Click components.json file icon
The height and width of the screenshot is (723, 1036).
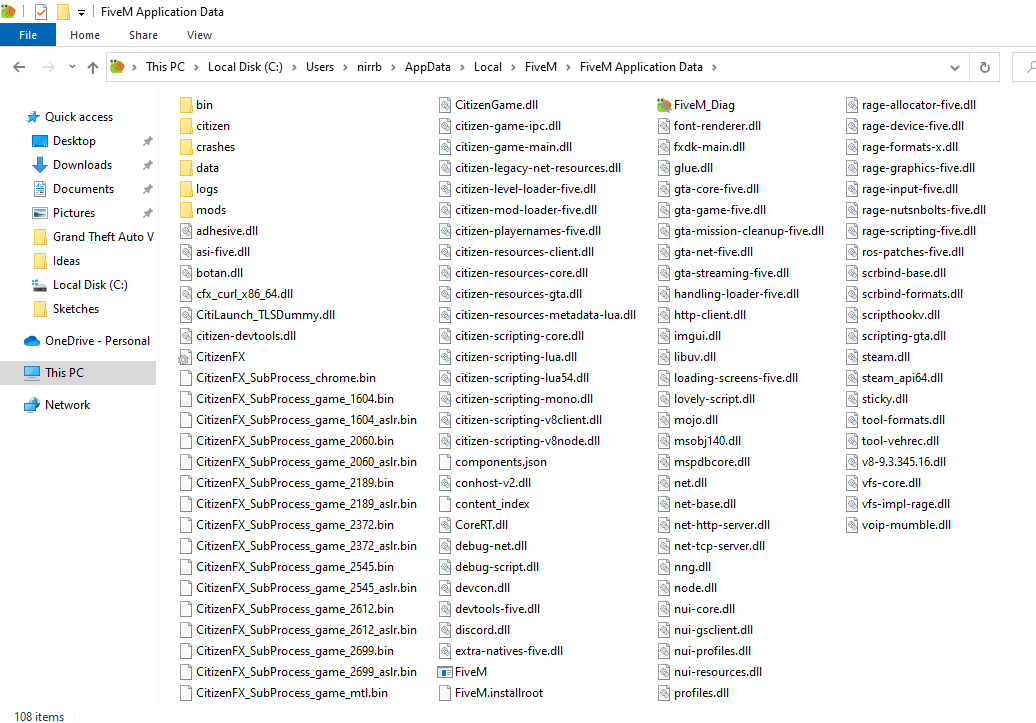point(445,462)
